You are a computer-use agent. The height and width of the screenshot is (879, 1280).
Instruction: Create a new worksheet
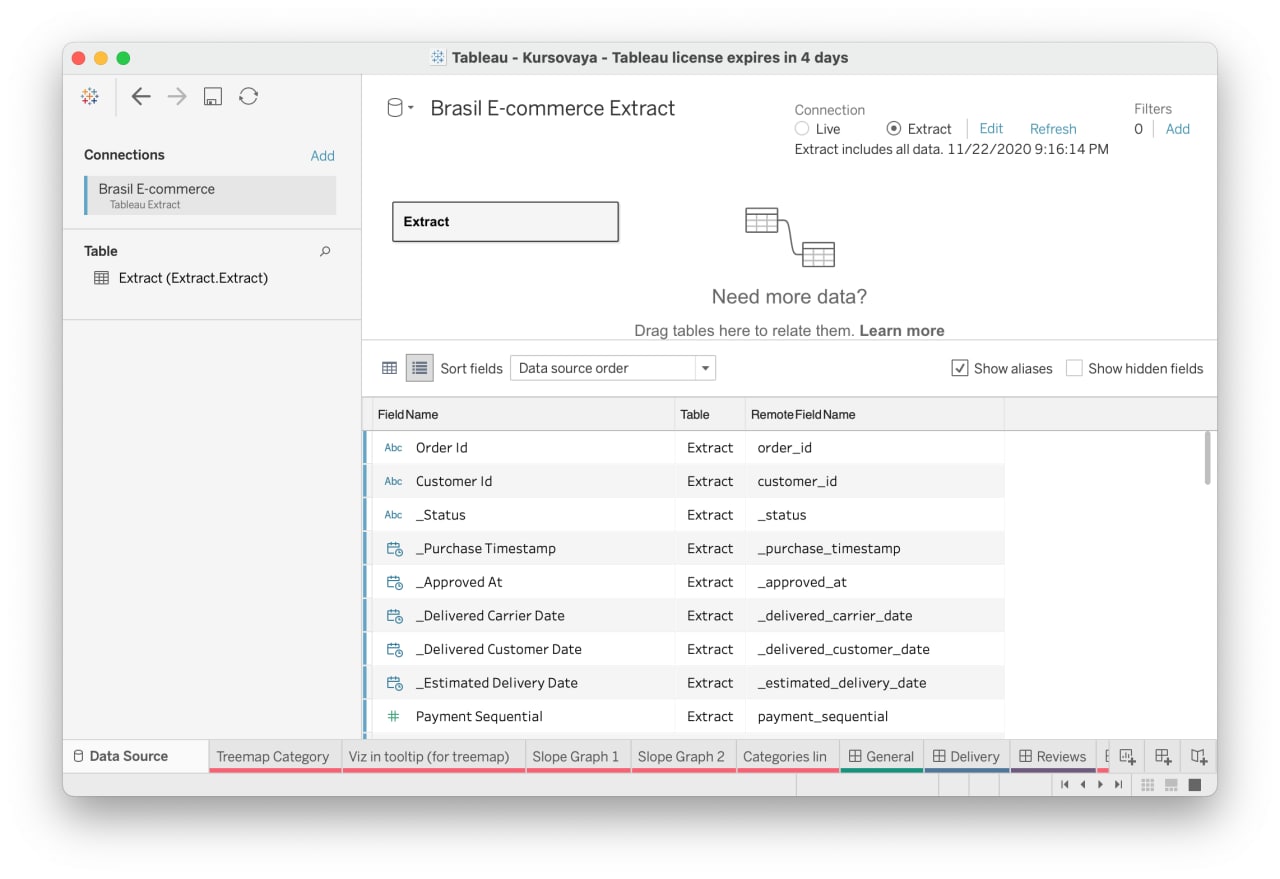(x=1127, y=757)
